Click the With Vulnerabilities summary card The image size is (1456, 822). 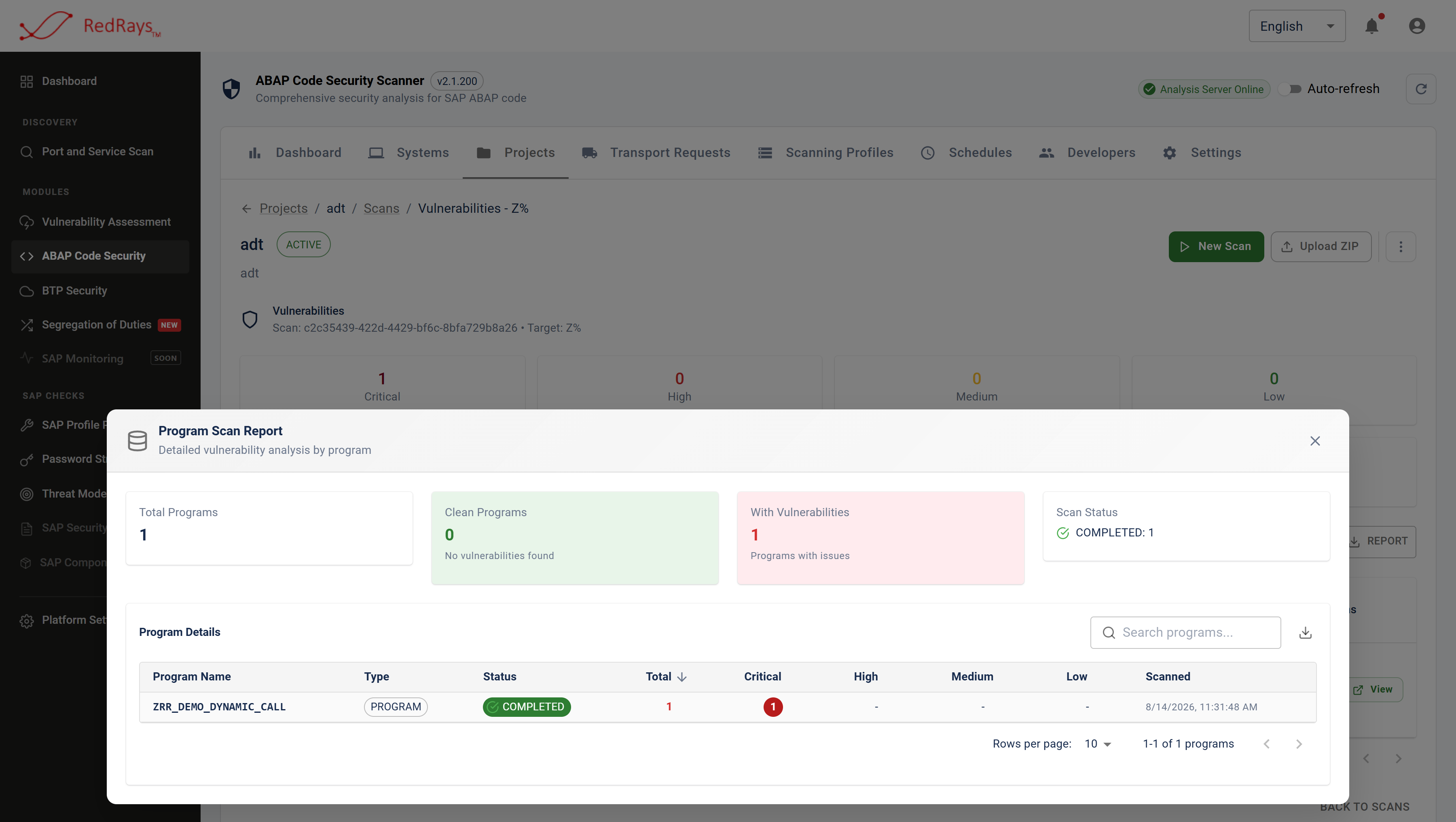coord(880,538)
